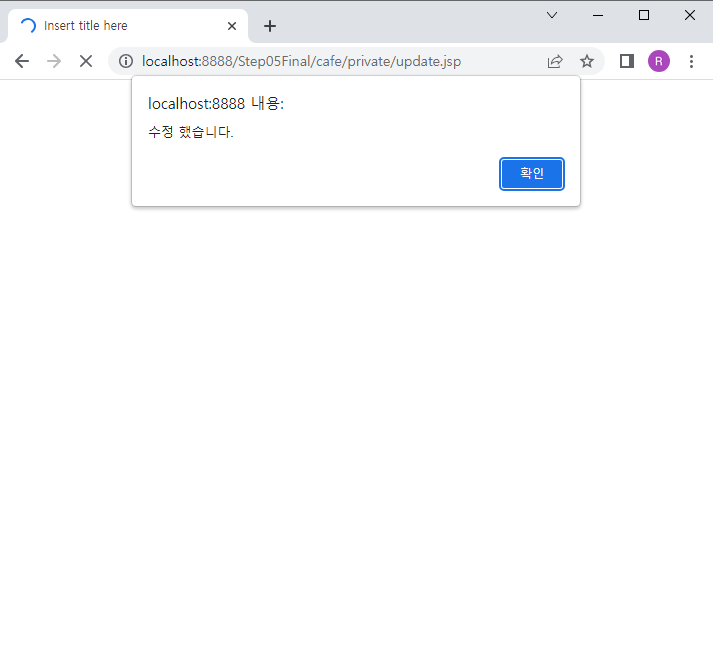View site information icon in address bar

coord(126,61)
